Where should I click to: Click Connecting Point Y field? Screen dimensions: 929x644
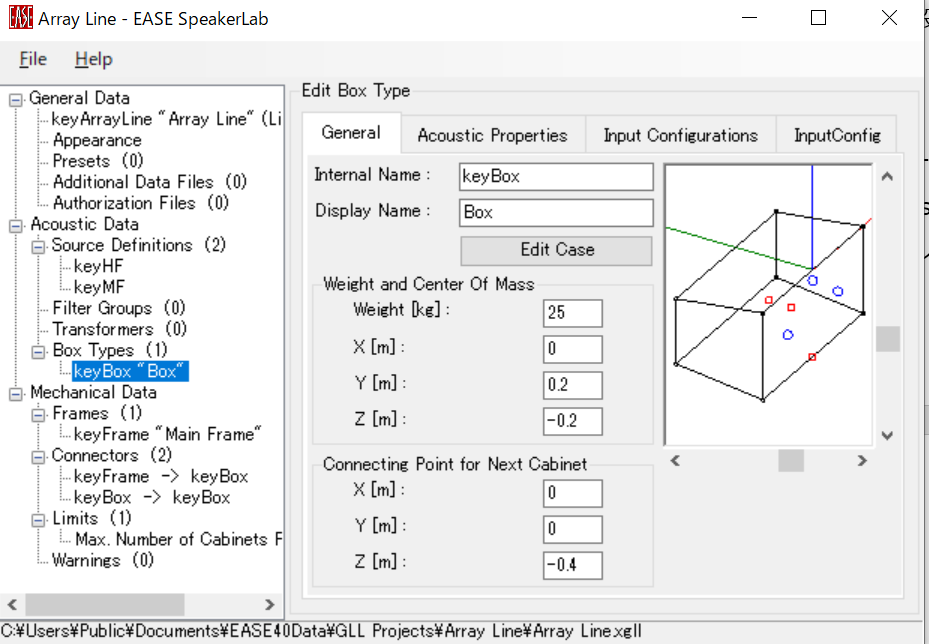(572, 529)
